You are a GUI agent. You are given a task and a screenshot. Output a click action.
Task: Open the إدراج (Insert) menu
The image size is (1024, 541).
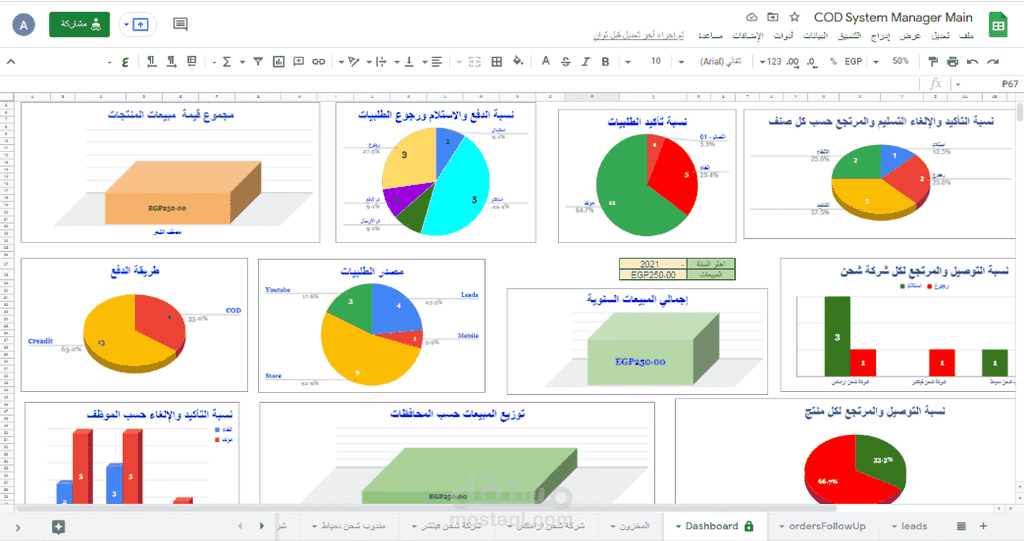880,35
